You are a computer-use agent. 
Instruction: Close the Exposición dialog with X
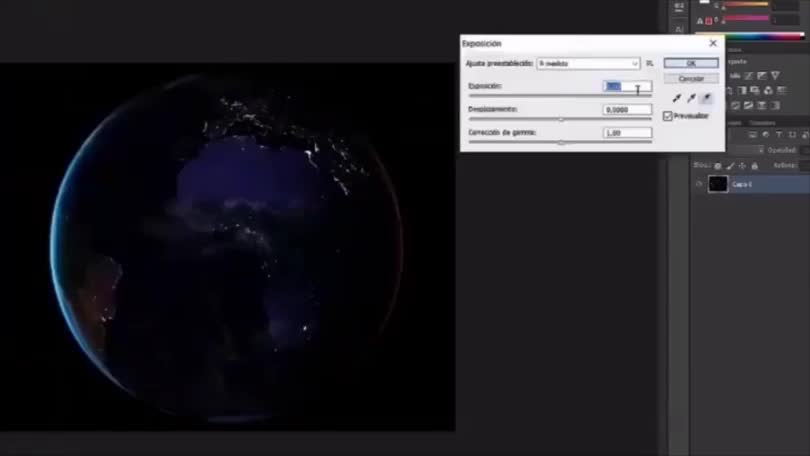713,43
